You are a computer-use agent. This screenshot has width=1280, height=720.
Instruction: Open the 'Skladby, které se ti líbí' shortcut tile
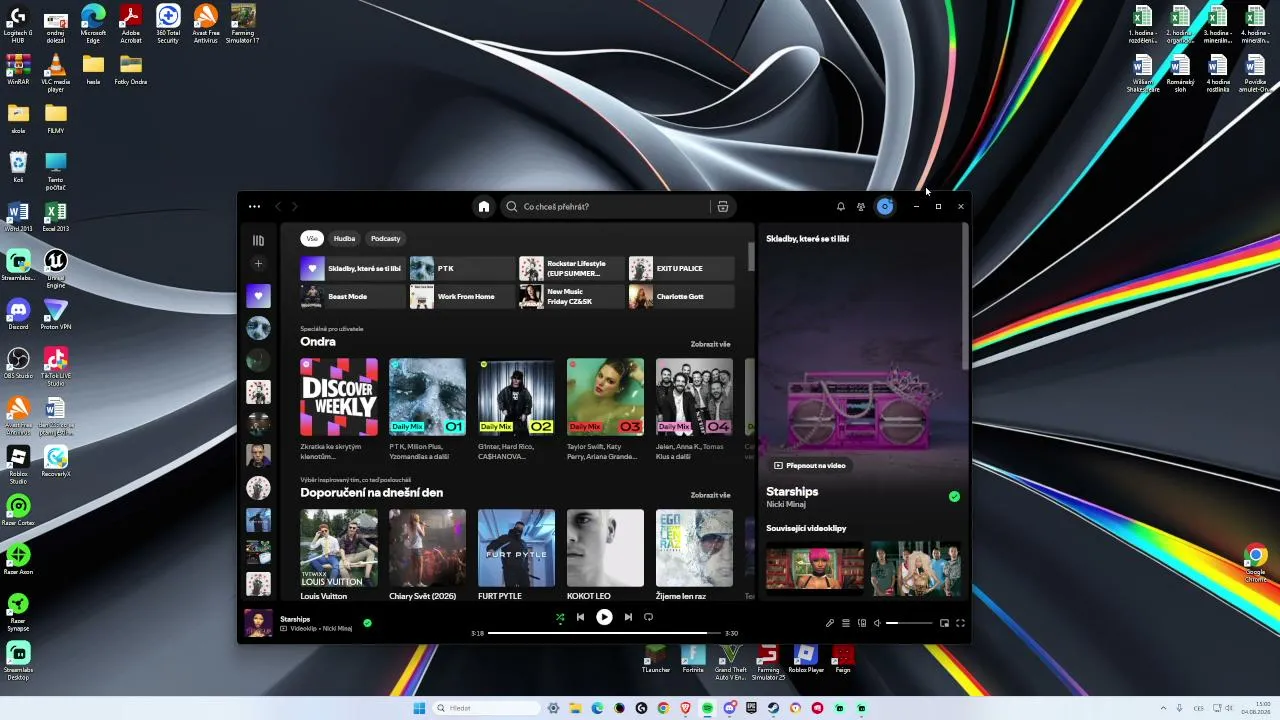coord(353,269)
